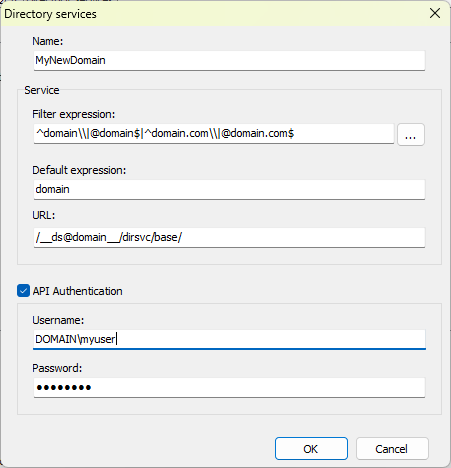The height and width of the screenshot is (468, 451).
Task: Click the Username: label
Action: click(58, 320)
